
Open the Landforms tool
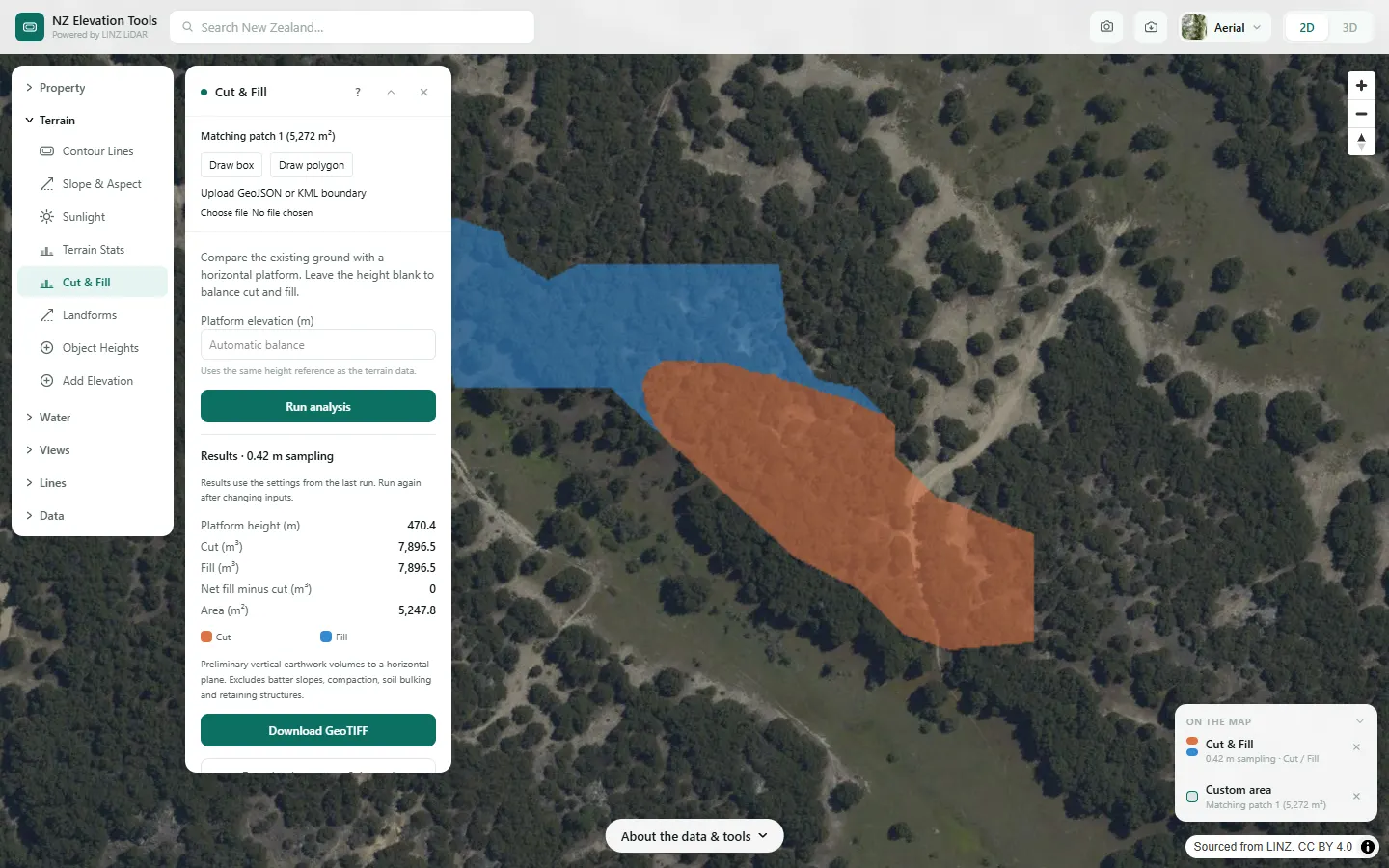tap(93, 315)
